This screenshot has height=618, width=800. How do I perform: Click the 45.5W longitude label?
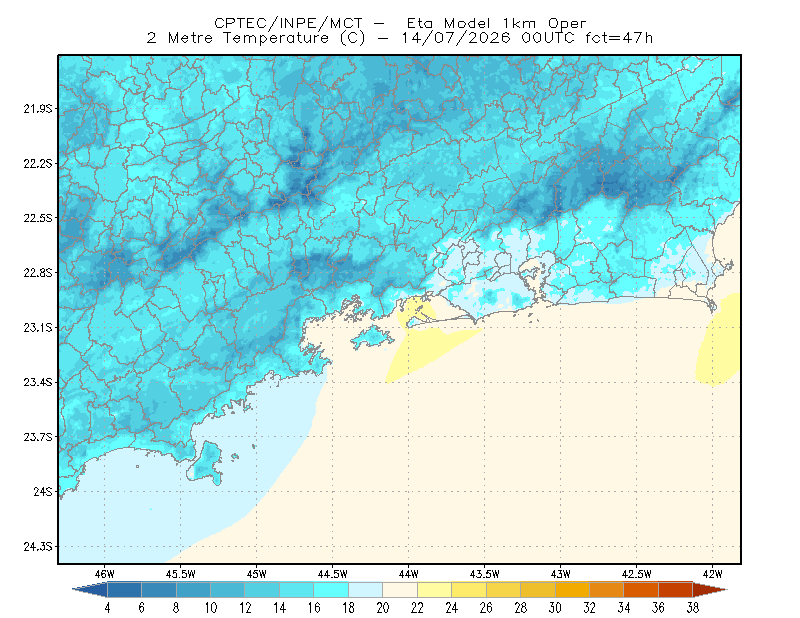(181, 574)
